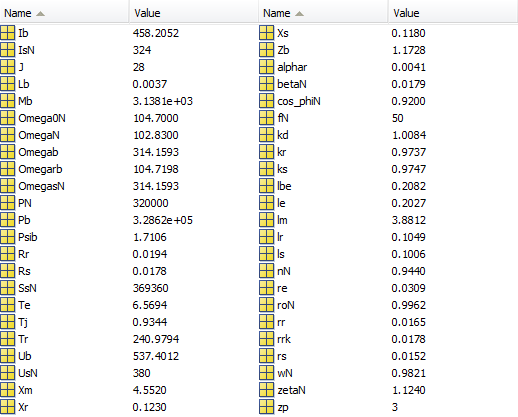The width and height of the screenshot is (518, 417).
Task: Click the Omegab variable icon
Action: pyautogui.click(x=8, y=152)
